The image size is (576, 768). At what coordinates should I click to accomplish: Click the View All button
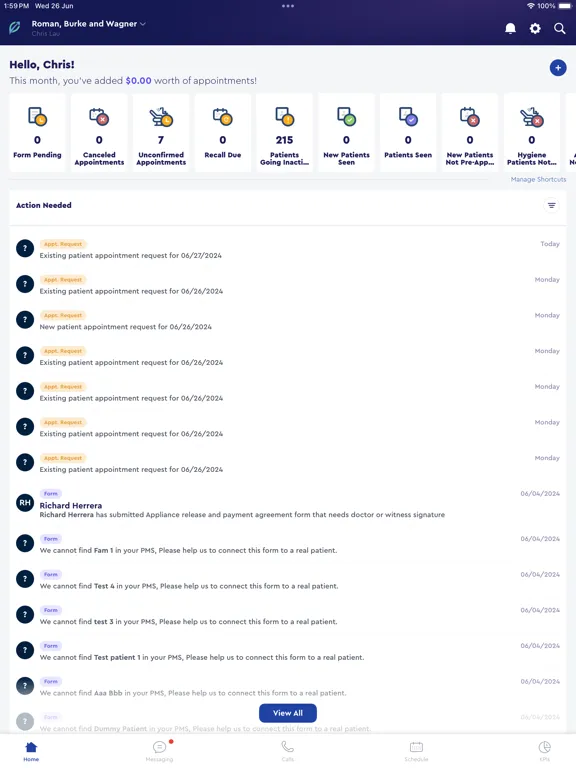pyautogui.click(x=288, y=713)
